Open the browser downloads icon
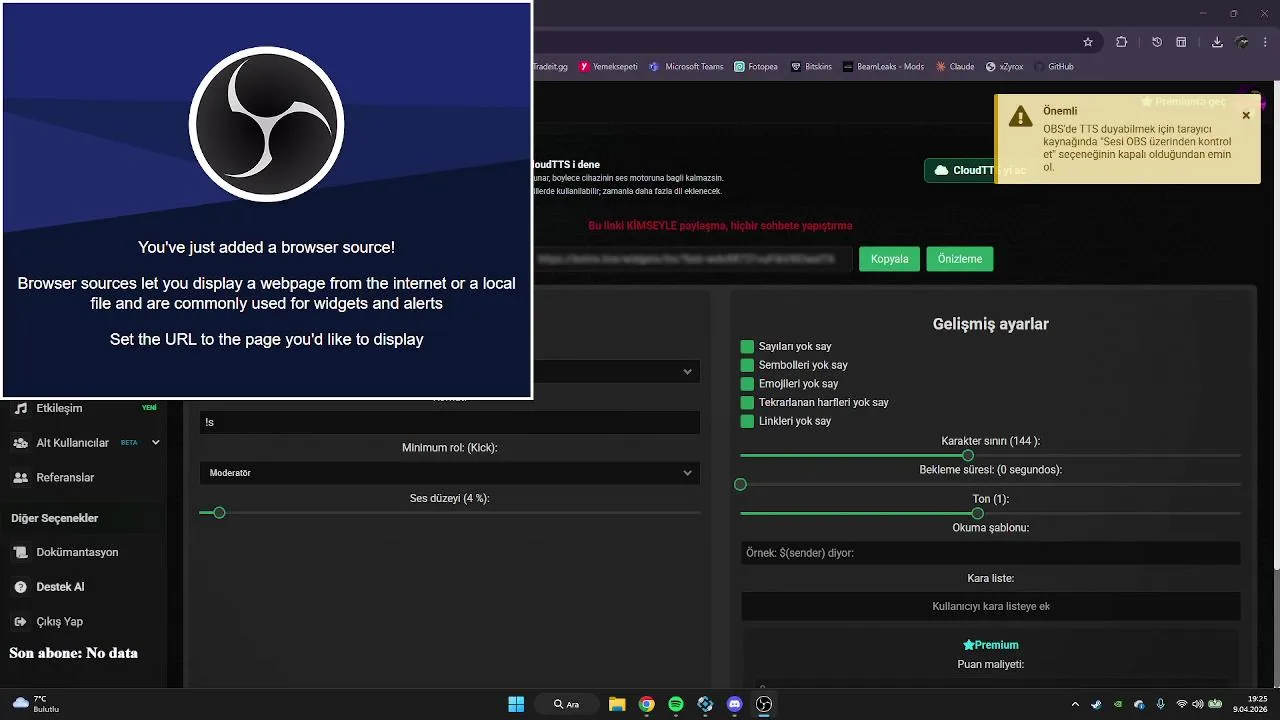Screen dimensions: 1280x720 1217,42
